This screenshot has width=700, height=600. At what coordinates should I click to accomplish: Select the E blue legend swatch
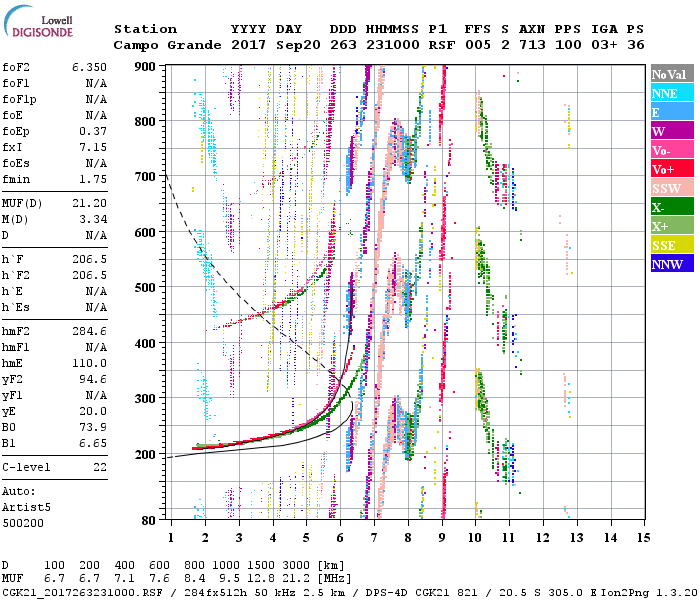(672, 112)
